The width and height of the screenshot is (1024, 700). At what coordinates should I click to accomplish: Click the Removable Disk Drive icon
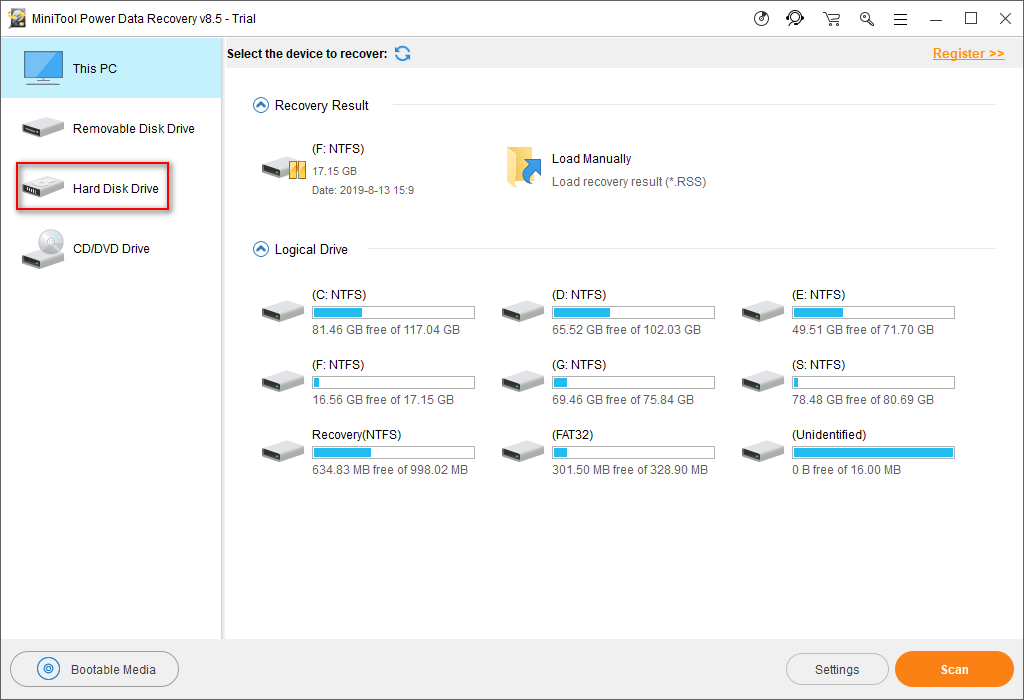43,127
